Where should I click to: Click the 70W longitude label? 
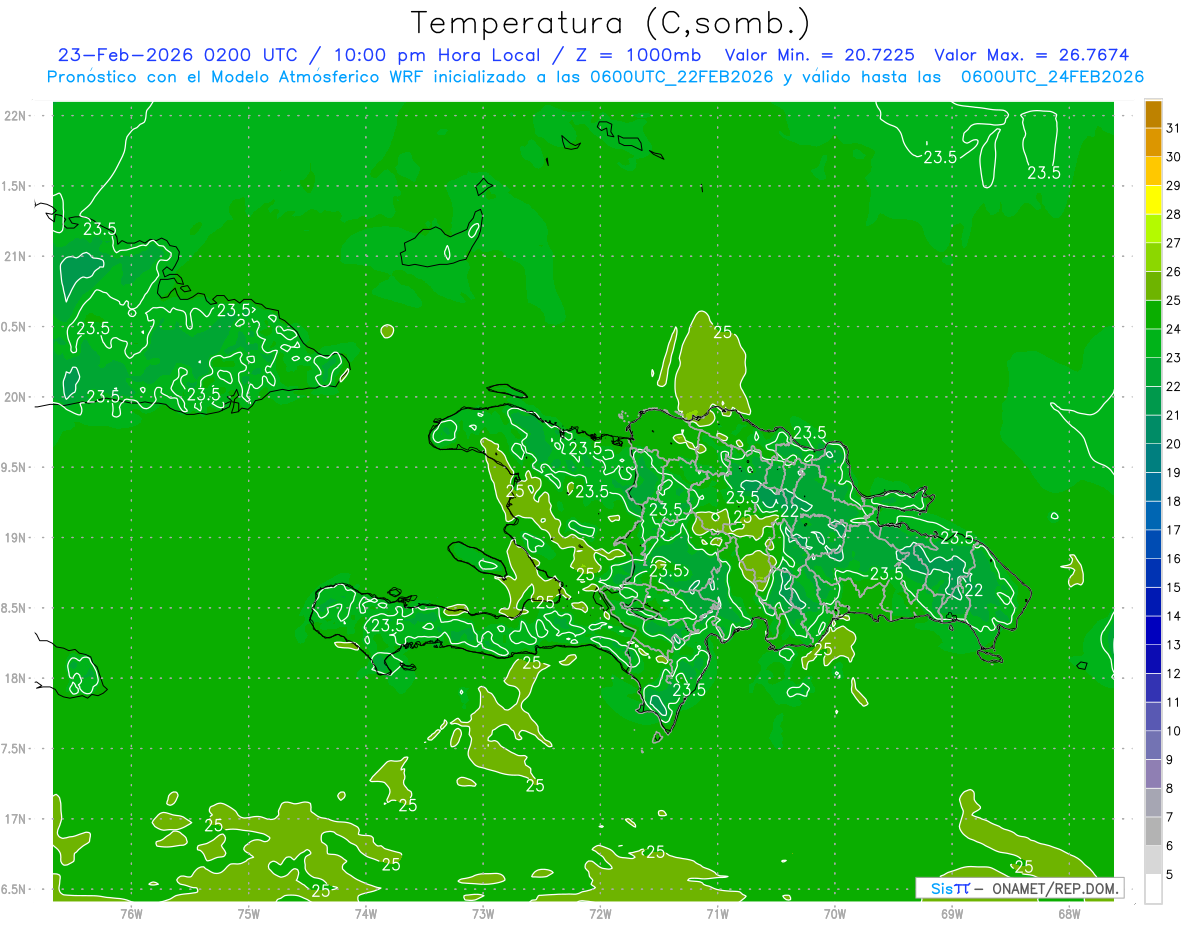(835, 914)
